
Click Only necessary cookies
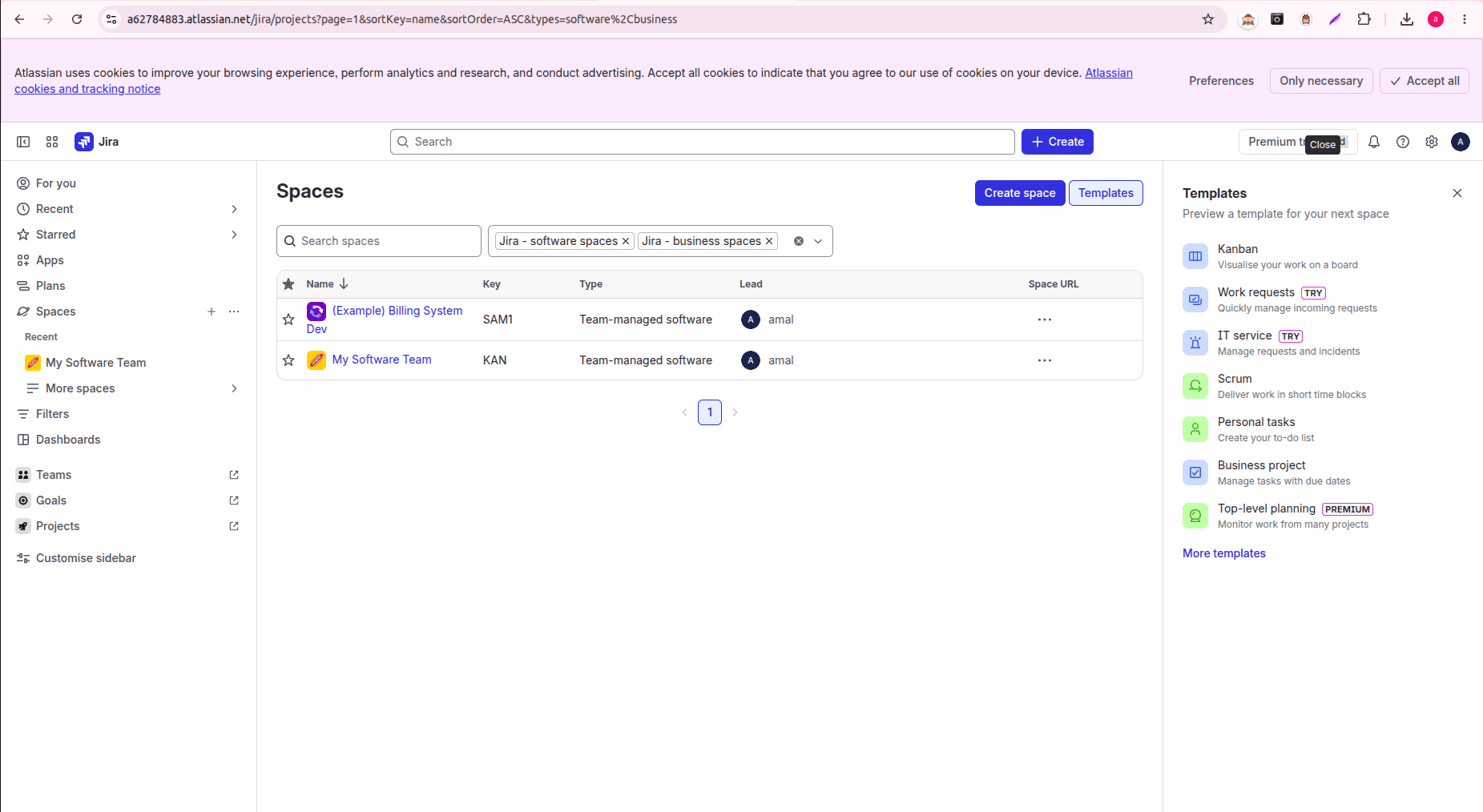(x=1321, y=81)
